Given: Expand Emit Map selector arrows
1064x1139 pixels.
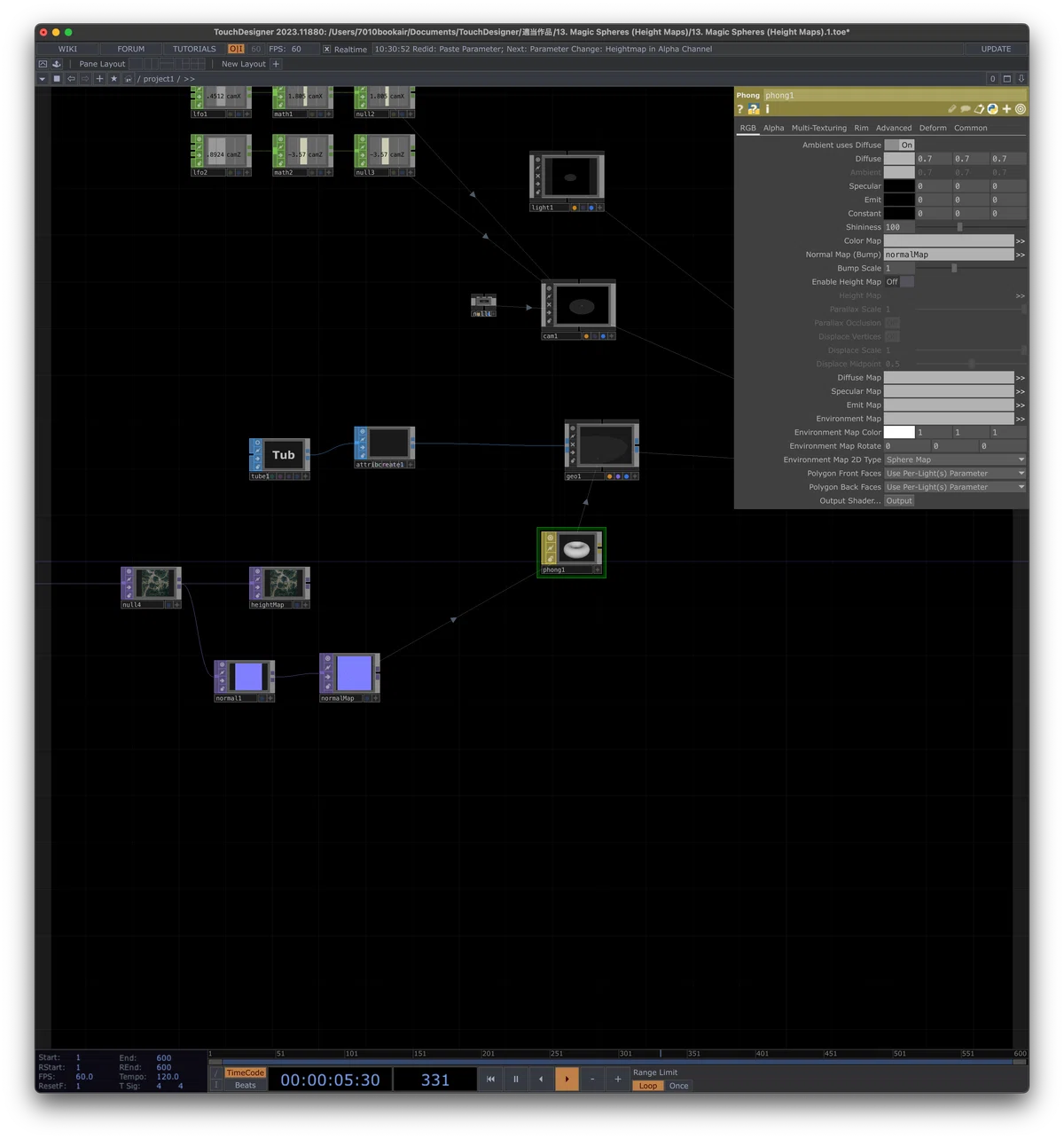Looking at the screenshot, I should pyautogui.click(x=1021, y=405).
